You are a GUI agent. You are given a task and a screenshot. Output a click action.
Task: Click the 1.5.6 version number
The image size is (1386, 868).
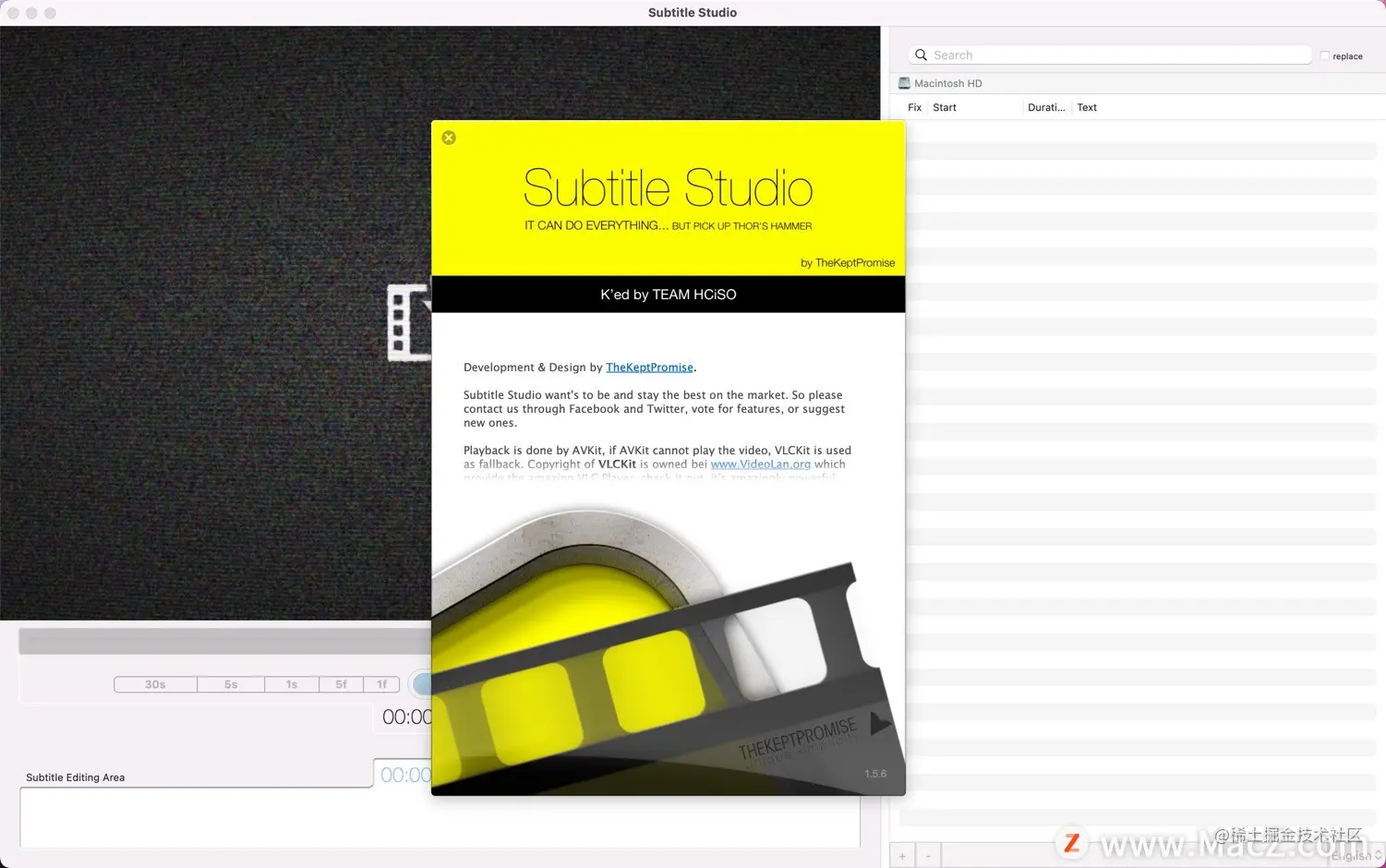pyautogui.click(x=875, y=774)
